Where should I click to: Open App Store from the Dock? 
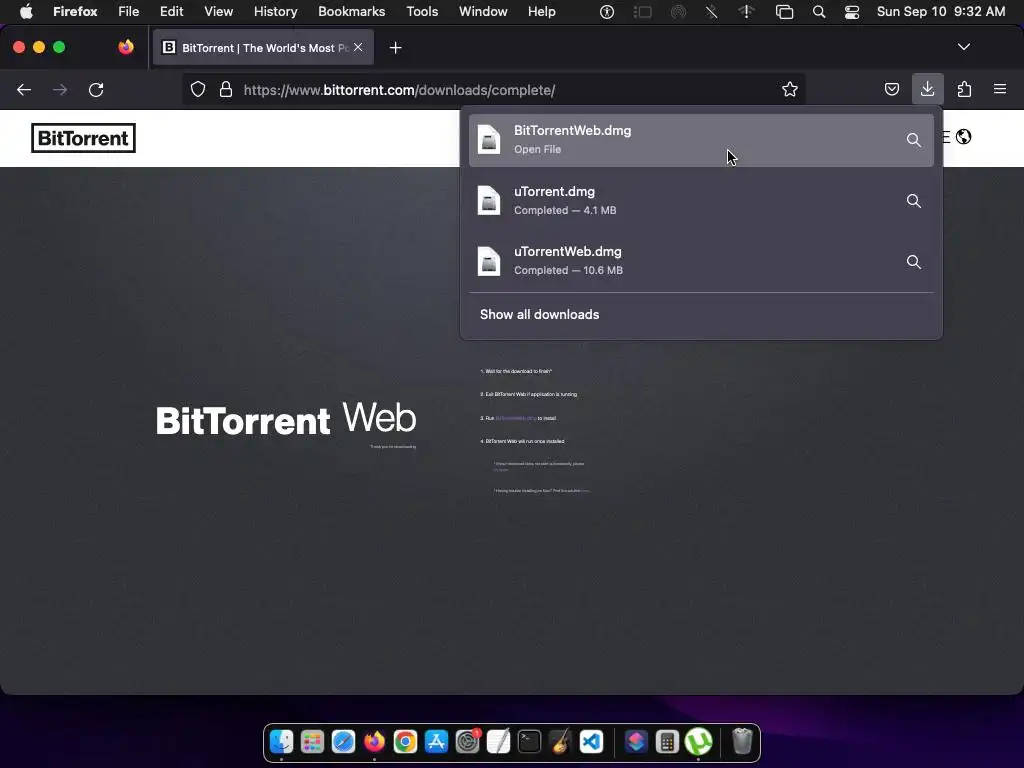(x=436, y=742)
